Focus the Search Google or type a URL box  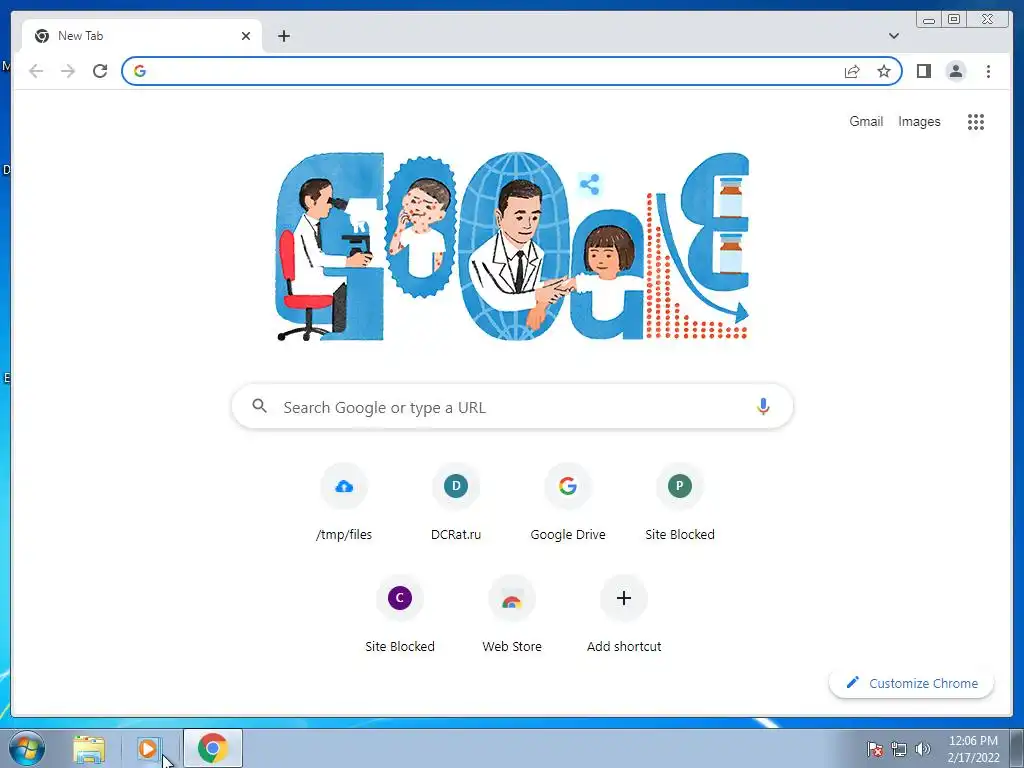(x=513, y=406)
